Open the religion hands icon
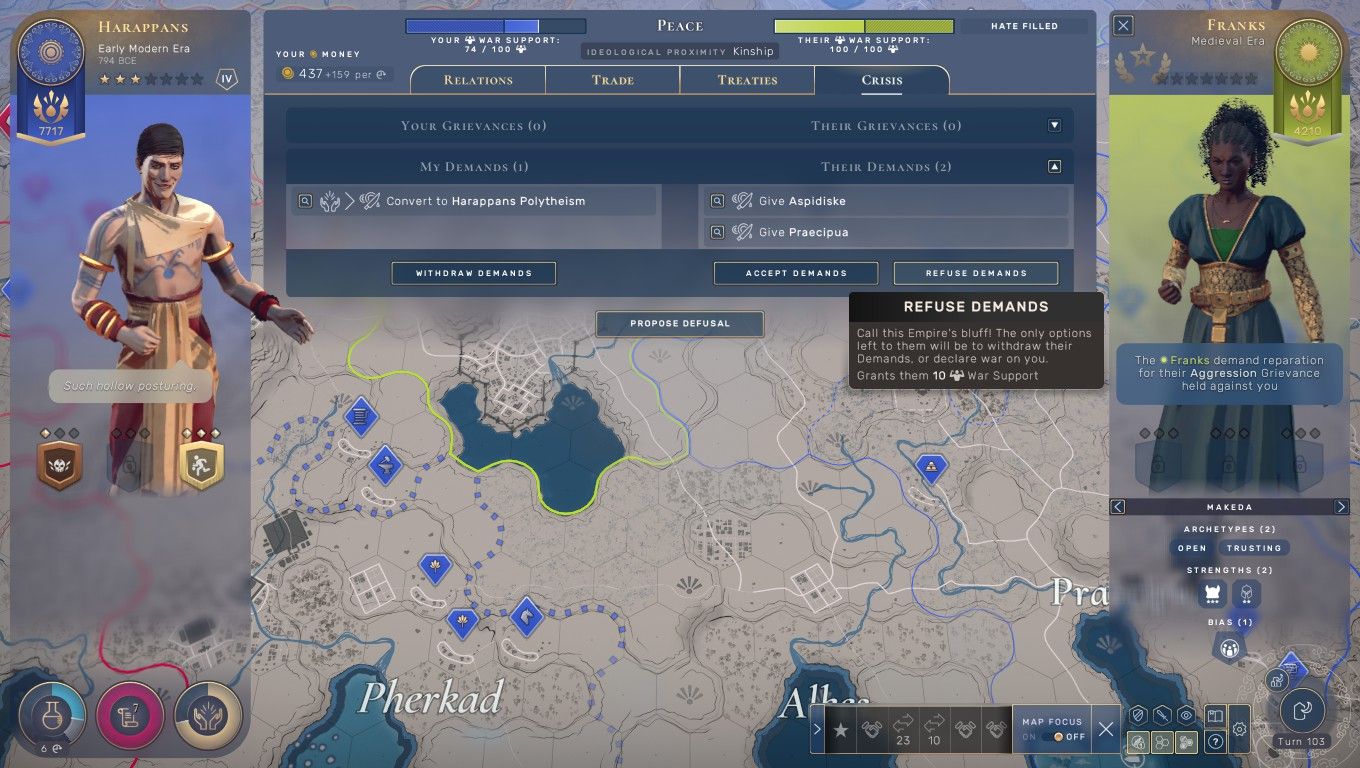The height and width of the screenshot is (768, 1360). [x=208, y=715]
